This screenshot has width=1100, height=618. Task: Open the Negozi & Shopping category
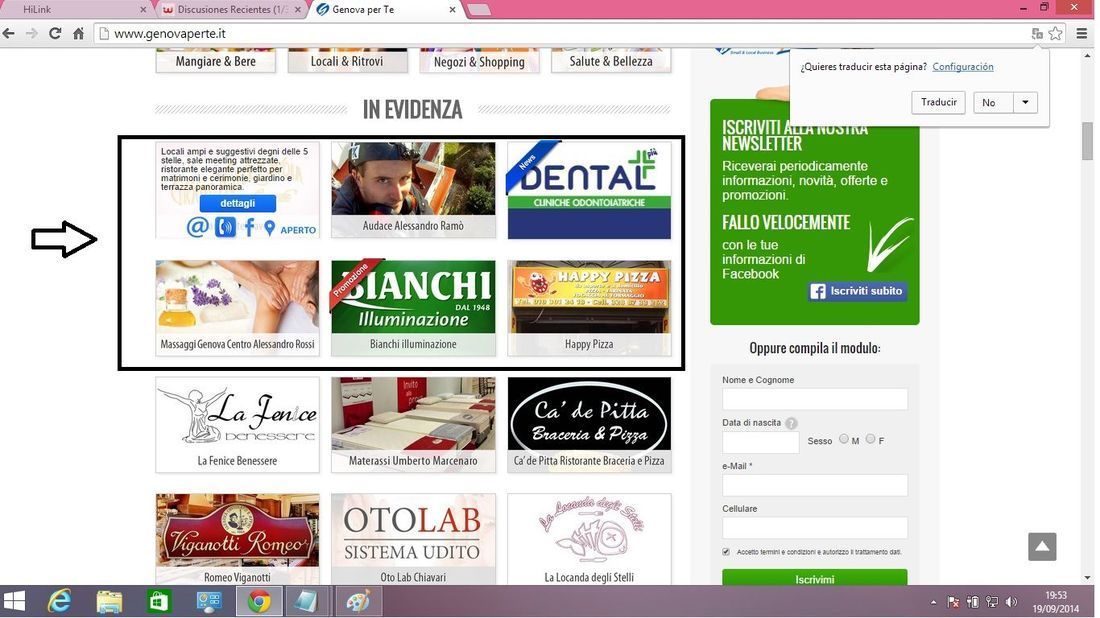(479, 60)
